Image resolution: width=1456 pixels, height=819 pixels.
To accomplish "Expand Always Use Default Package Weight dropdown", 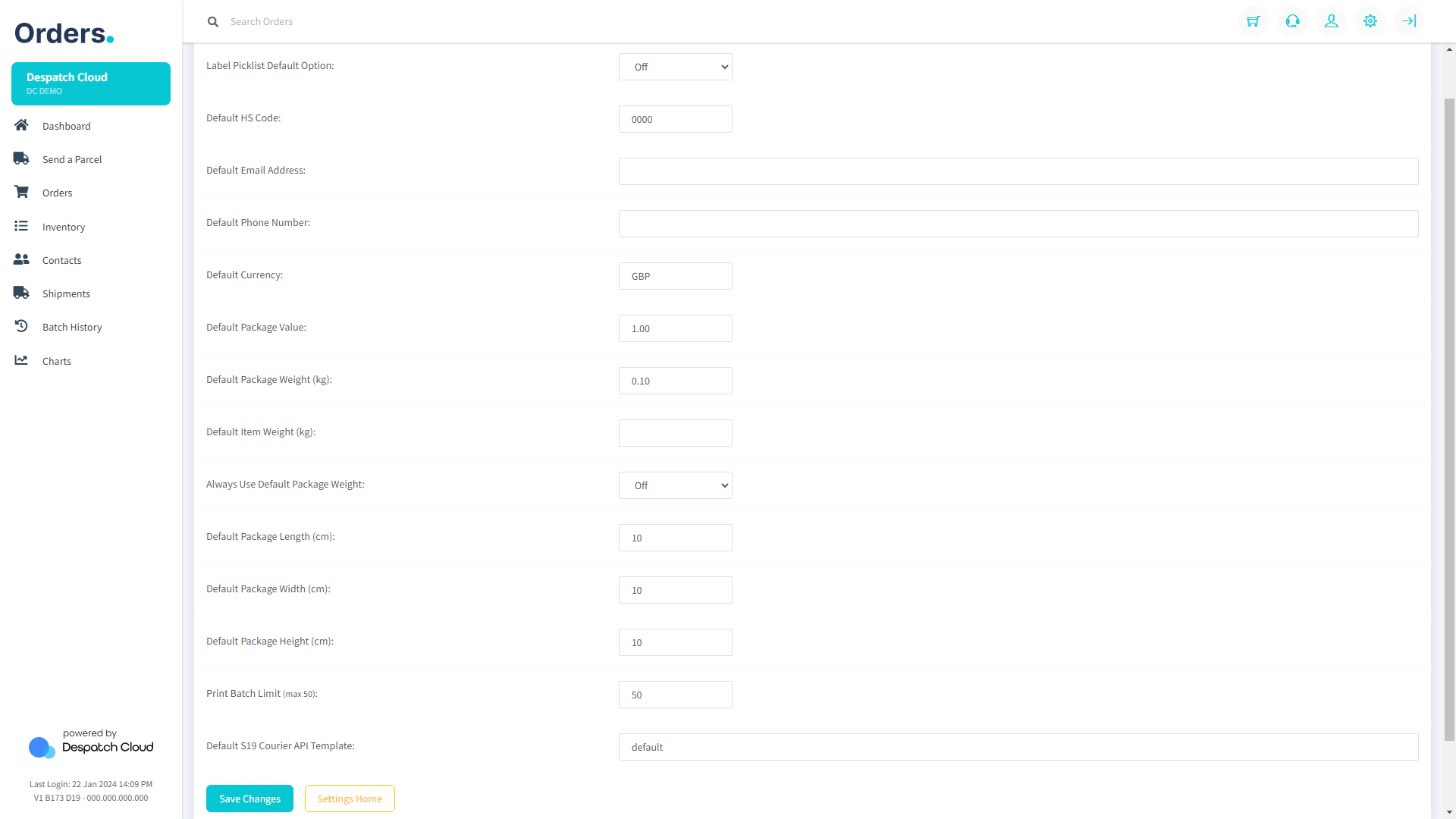I will coord(675,485).
